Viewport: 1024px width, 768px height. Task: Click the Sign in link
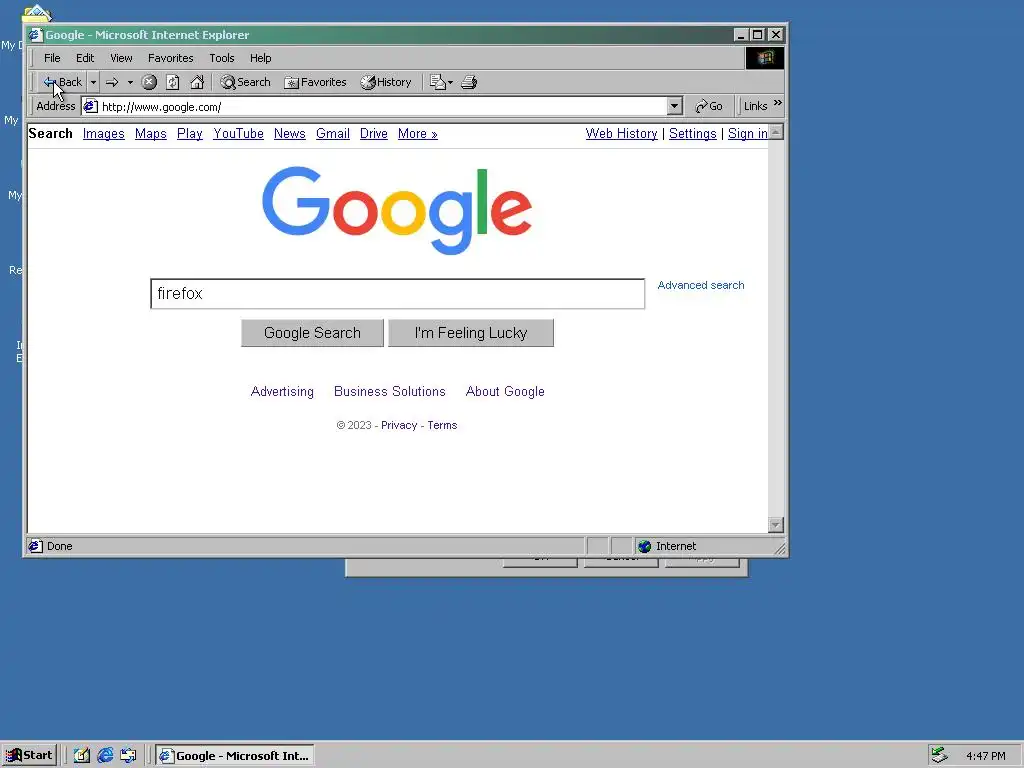[x=748, y=133]
